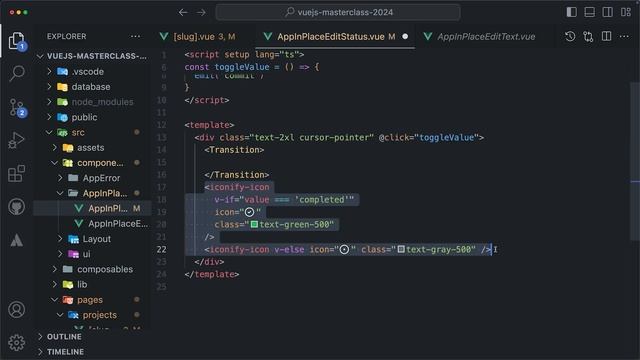Collapse the src folder

tap(92, 132)
